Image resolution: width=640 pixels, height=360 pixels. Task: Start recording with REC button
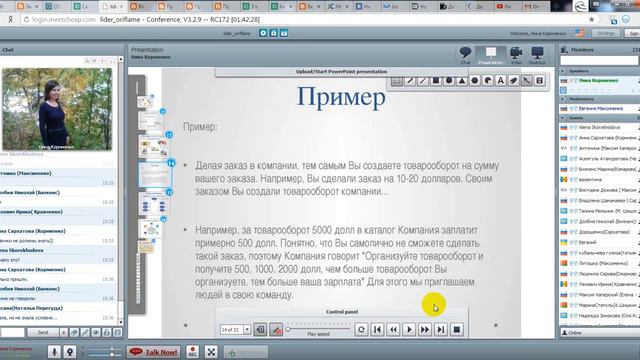click(193, 352)
